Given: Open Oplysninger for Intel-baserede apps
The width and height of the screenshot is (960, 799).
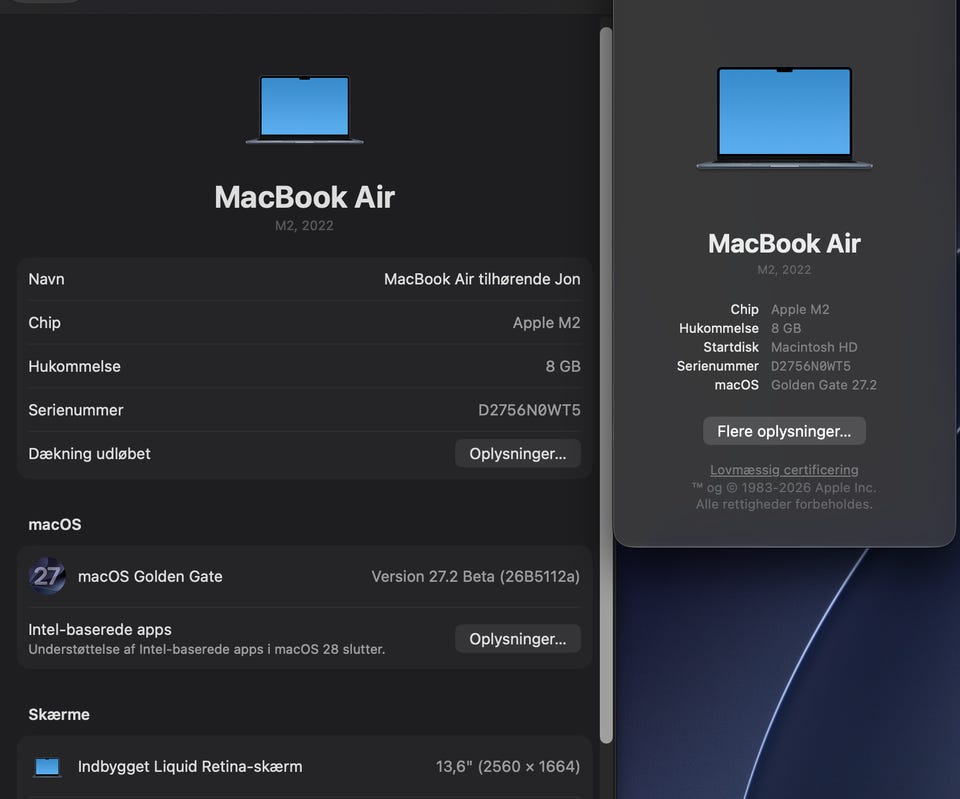Looking at the screenshot, I should point(517,639).
